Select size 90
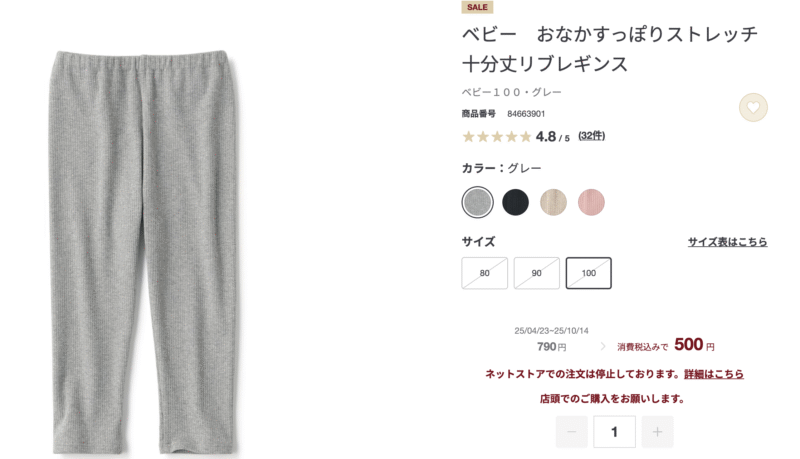Image resolution: width=800 pixels, height=459 pixels. 537,273
